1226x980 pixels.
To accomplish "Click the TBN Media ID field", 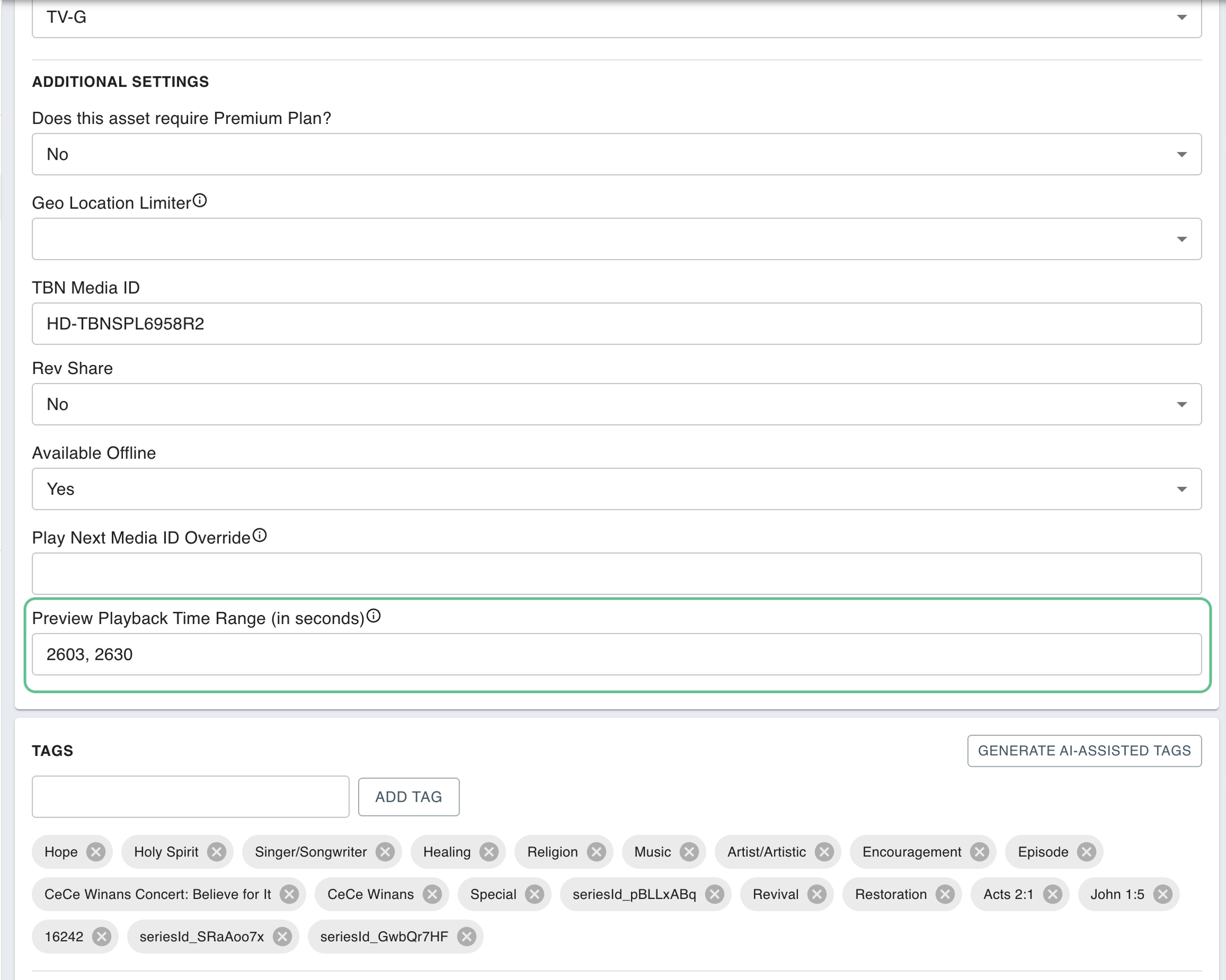I will [x=616, y=323].
